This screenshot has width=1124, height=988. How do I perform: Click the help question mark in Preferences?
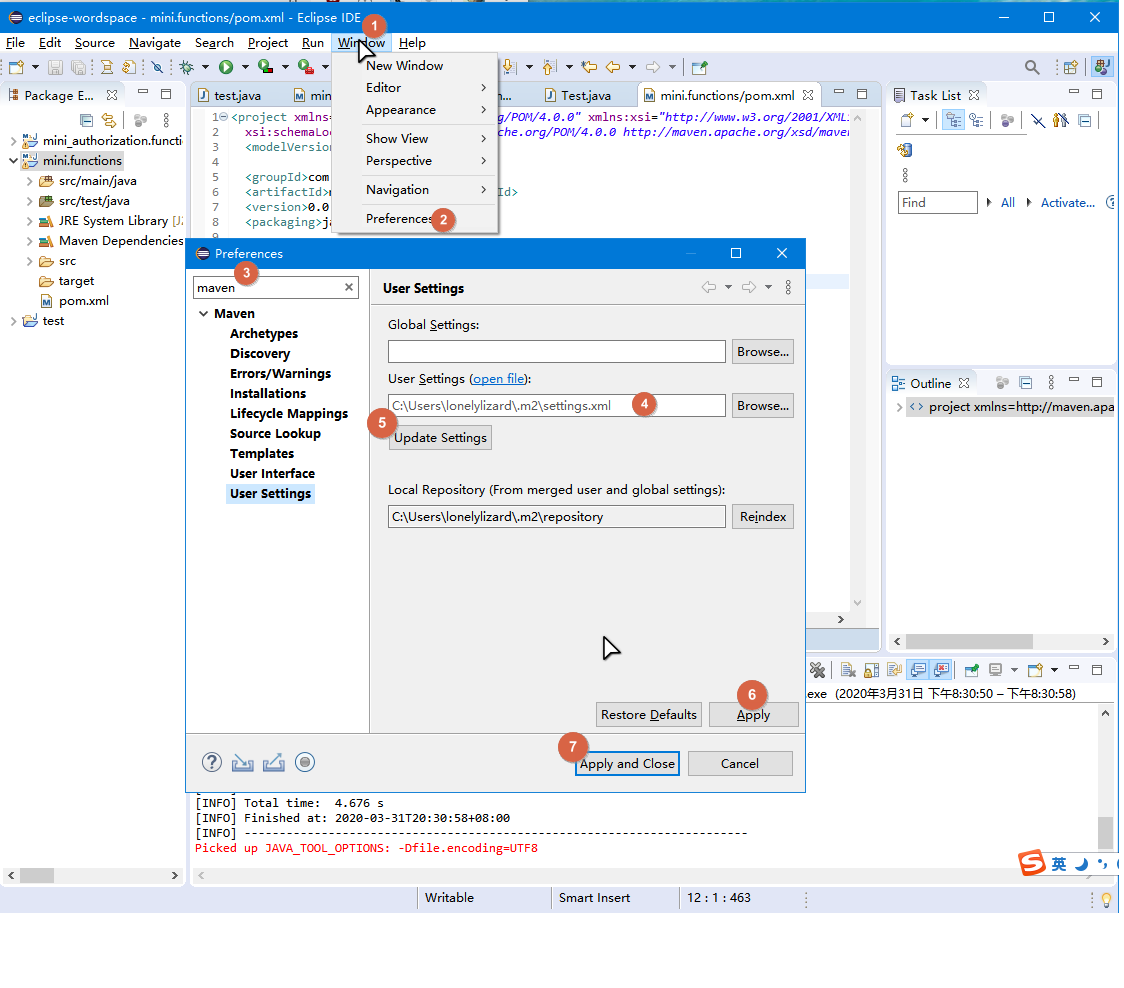[211, 762]
